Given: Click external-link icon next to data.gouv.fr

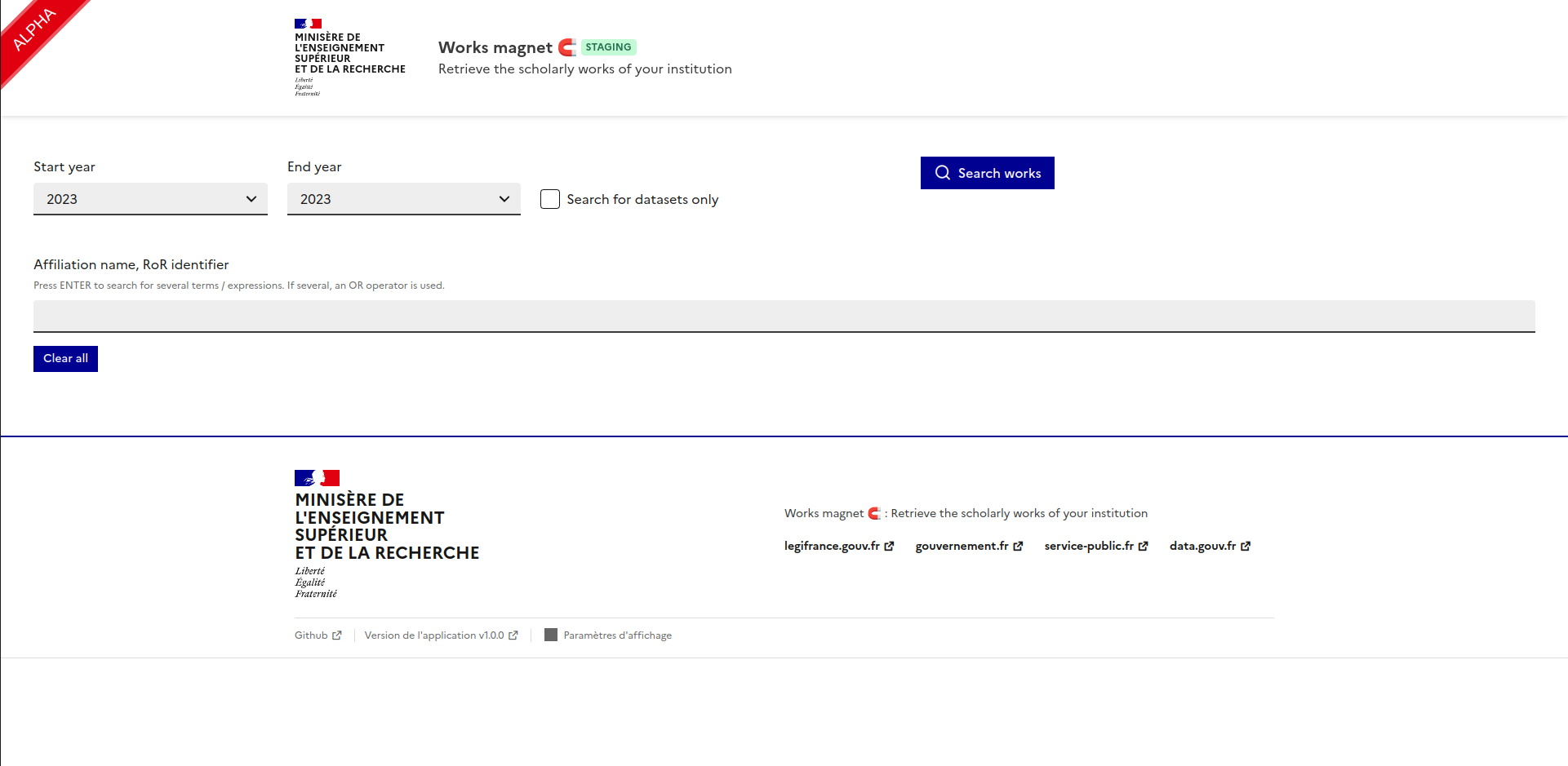Looking at the screenshot, I should tap(1246, 547).
